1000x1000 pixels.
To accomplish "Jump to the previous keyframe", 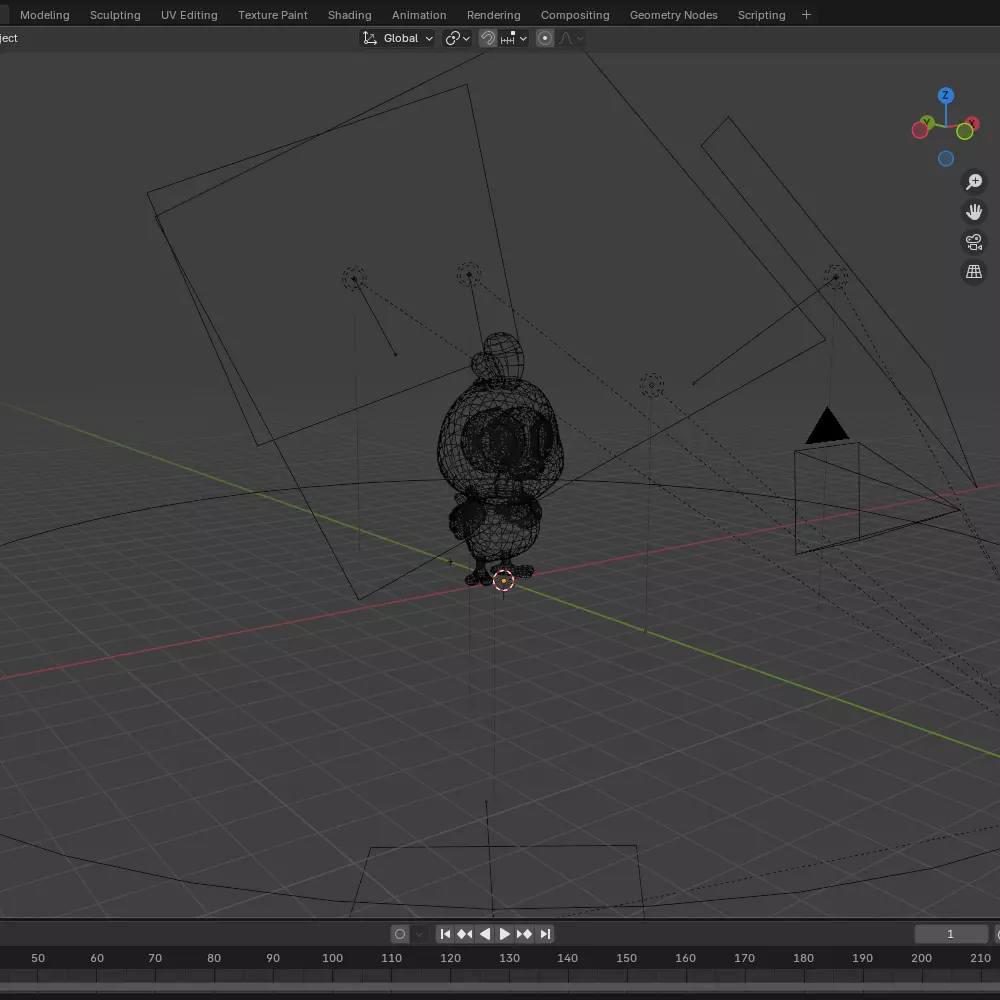I will pyautogui.click(x=465, y=934).
